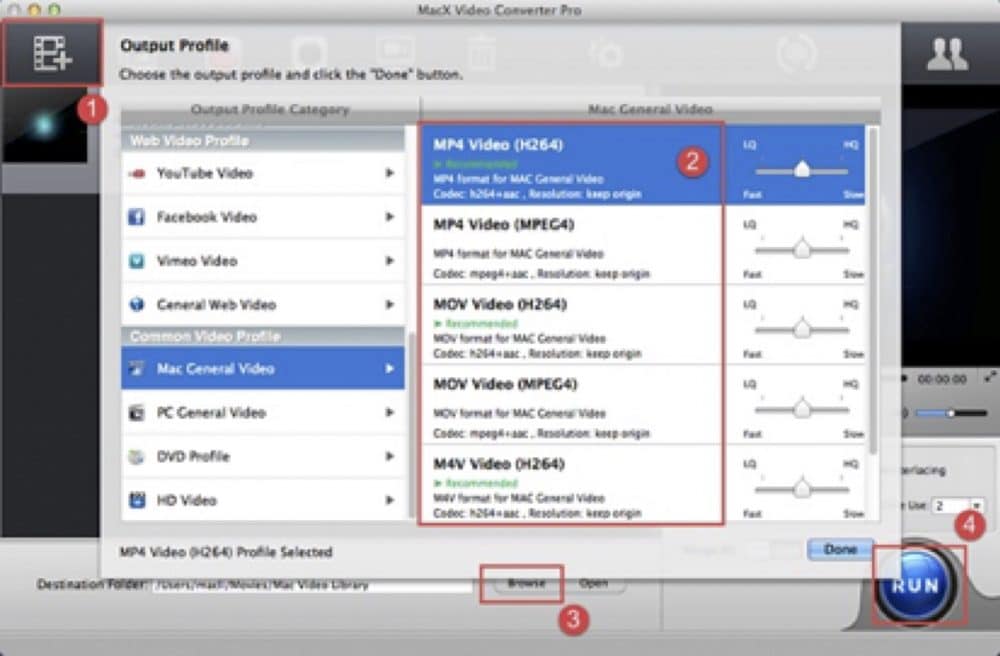Click the Mac General Video icon
Screen dimensions: 1000x656
(136, 368)
